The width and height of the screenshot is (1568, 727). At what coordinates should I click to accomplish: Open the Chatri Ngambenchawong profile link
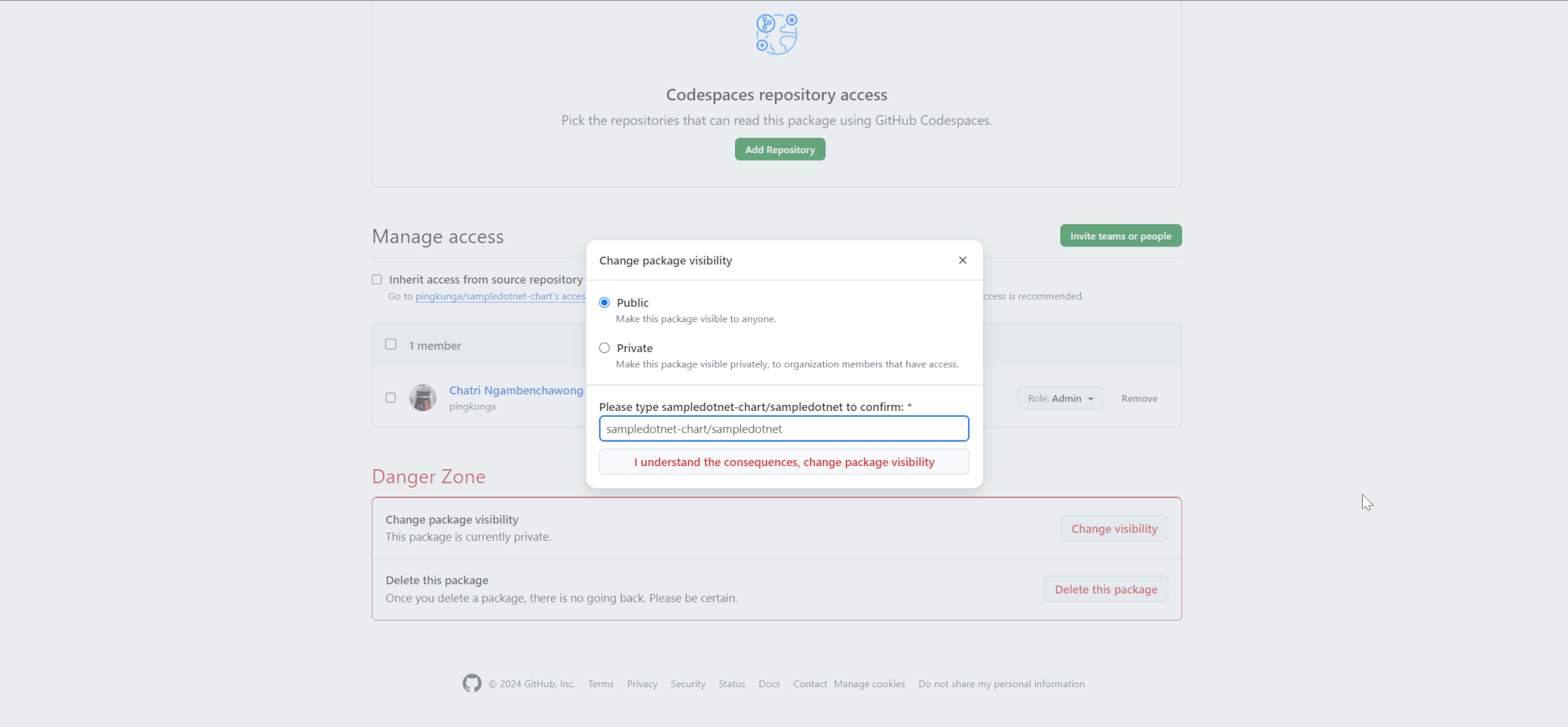pyautogui.click(x=515, y=390)
